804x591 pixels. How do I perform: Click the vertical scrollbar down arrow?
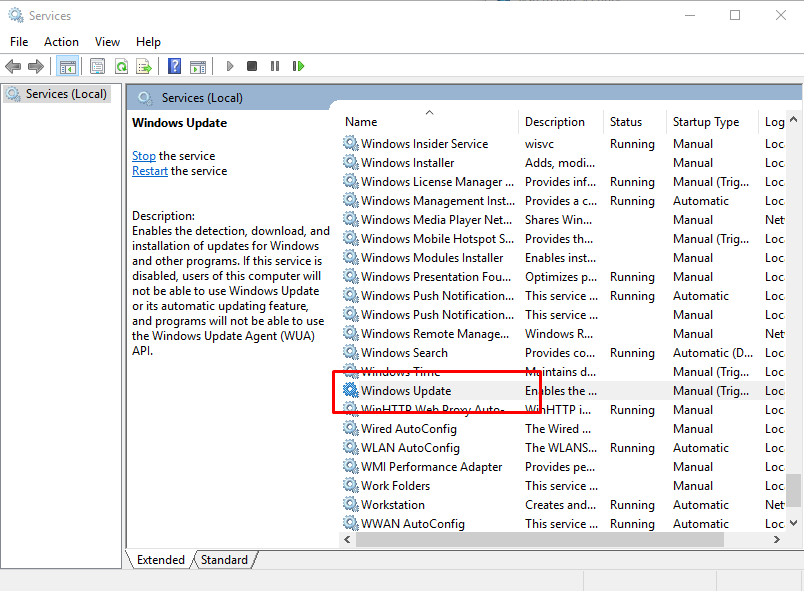(793, 523)
